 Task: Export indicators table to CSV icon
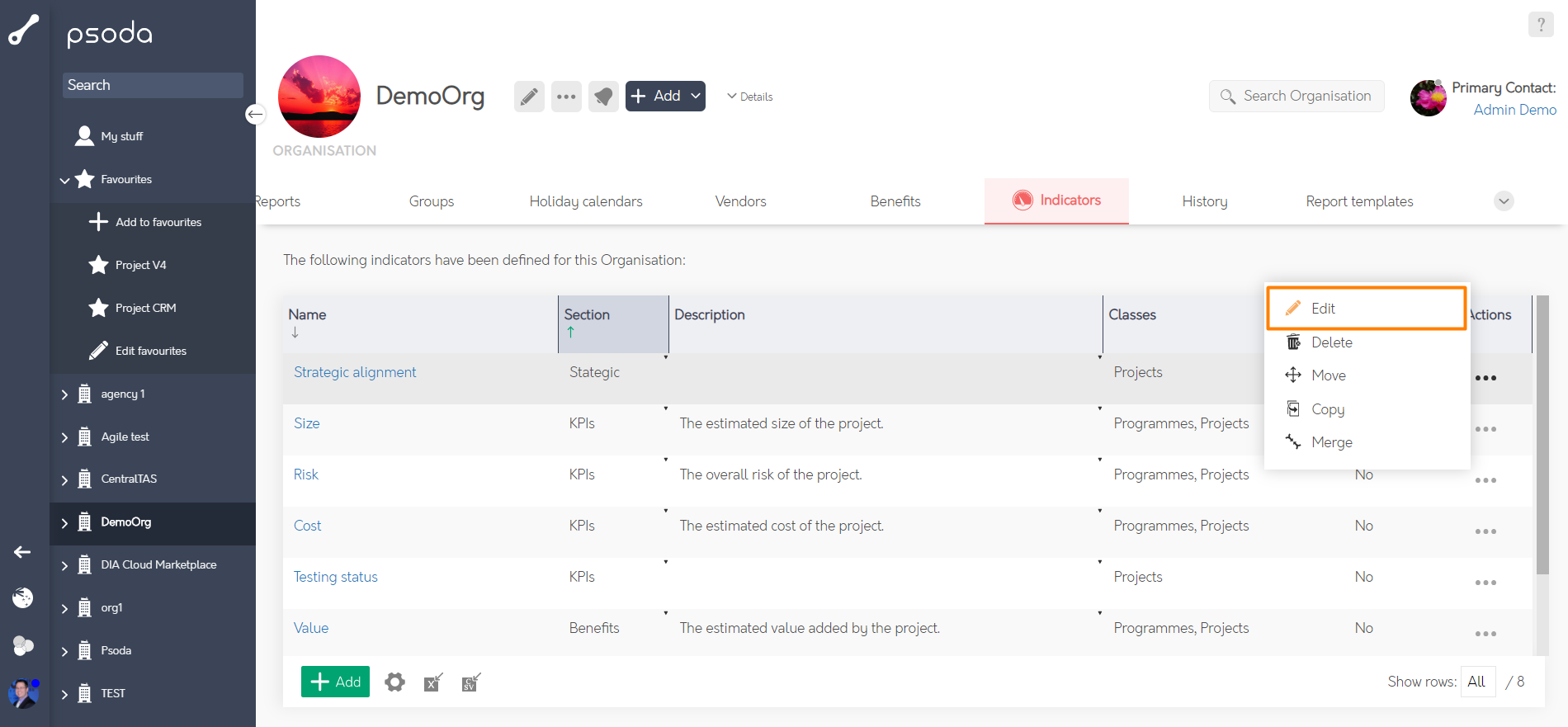tap(470, 682)
